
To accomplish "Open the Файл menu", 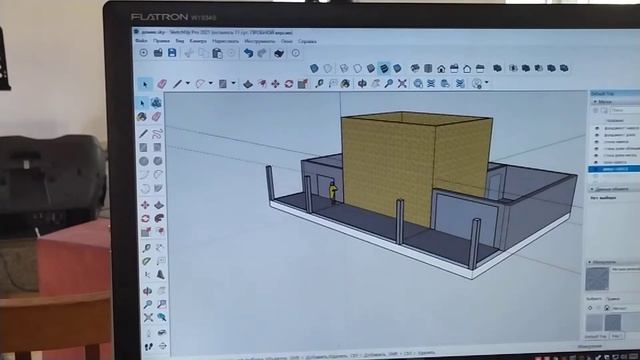I will pyautogui.click(x=141, y=41).
